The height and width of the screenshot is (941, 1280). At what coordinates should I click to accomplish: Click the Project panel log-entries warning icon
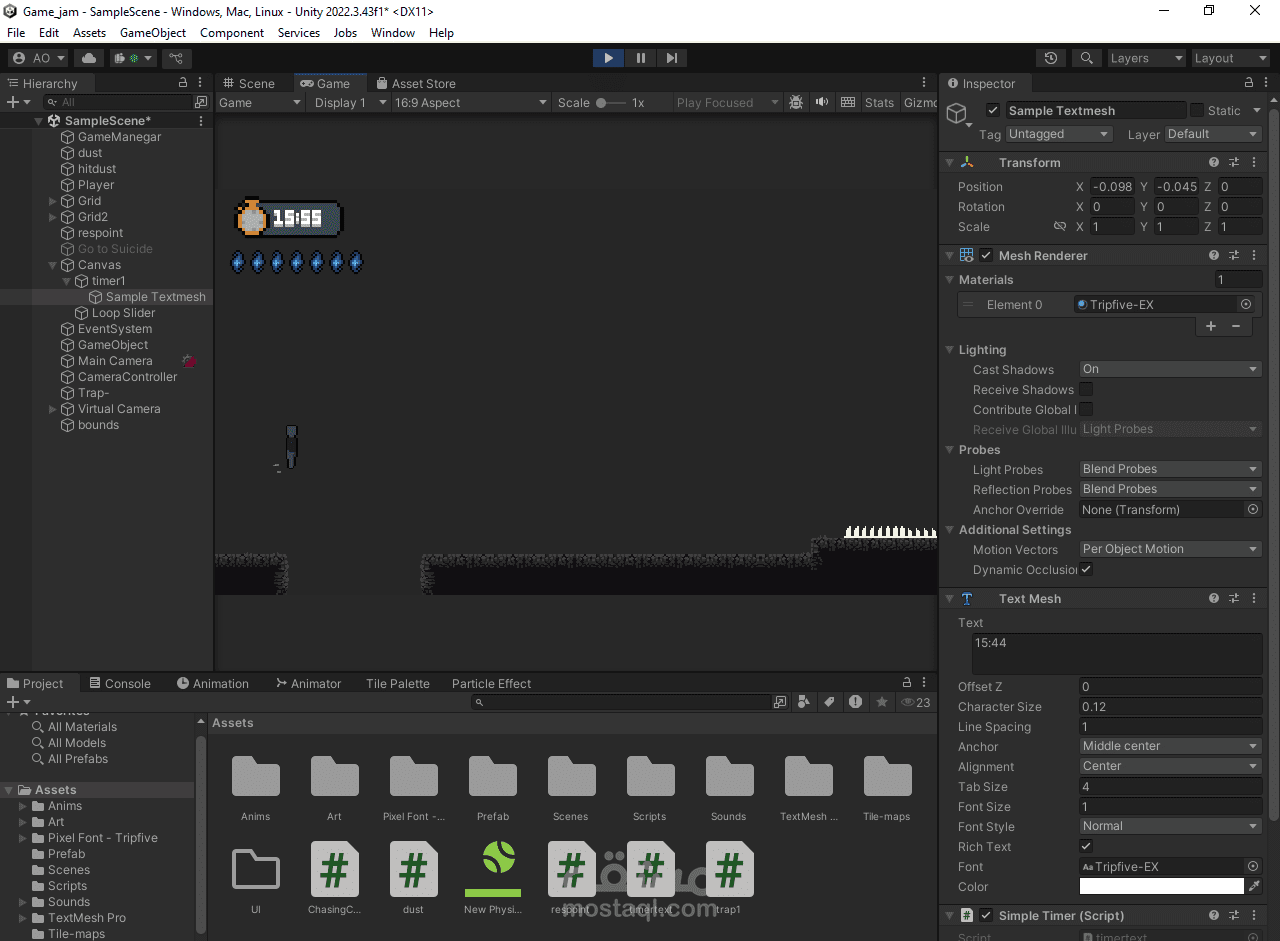(x=856, y=702)
